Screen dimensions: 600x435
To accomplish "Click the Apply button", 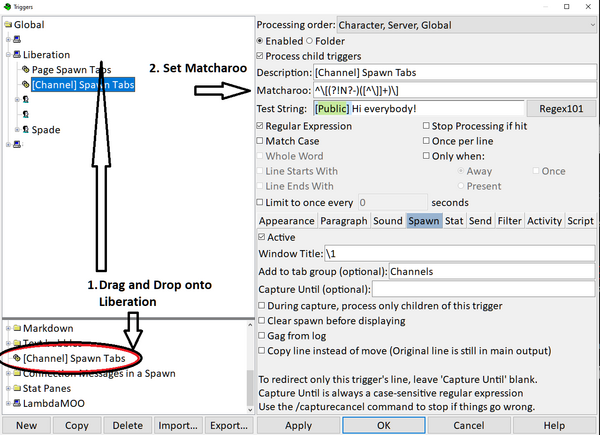I will pyautogui.click(x=299, y=425).
